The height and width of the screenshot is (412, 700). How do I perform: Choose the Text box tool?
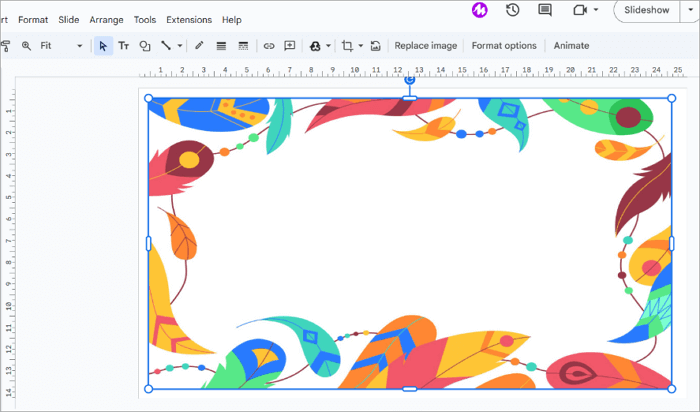pyautogui.click(x=124, y=46)
